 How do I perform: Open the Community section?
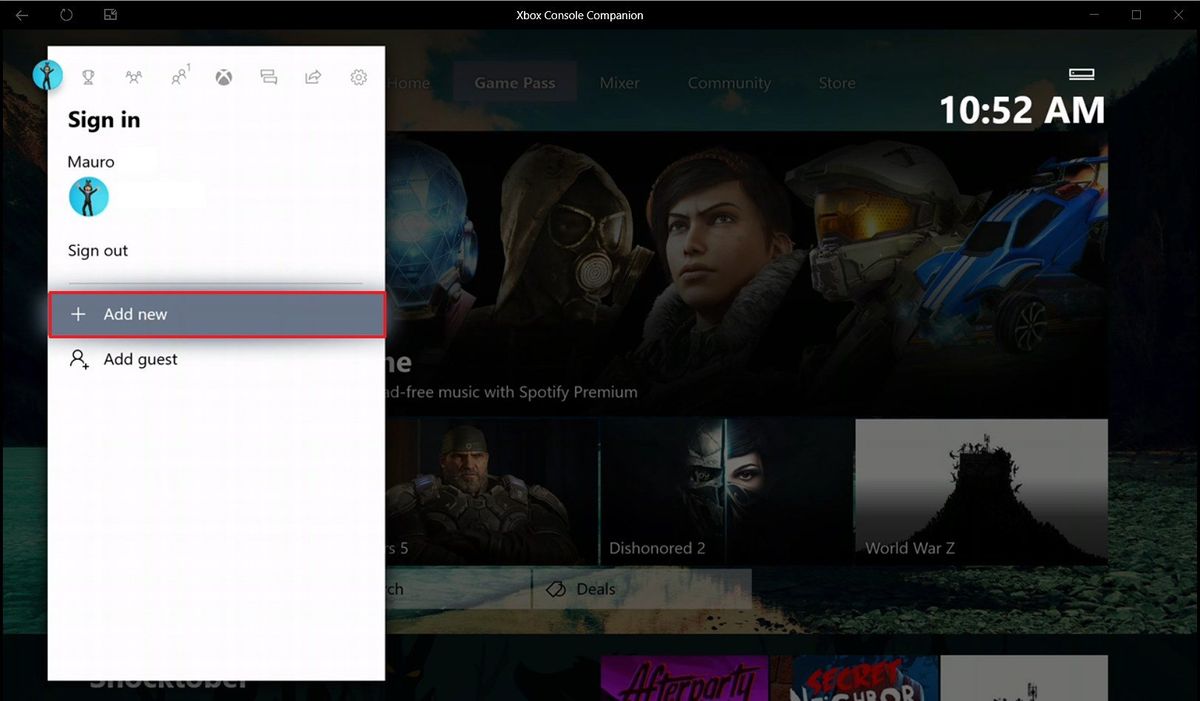729,82
